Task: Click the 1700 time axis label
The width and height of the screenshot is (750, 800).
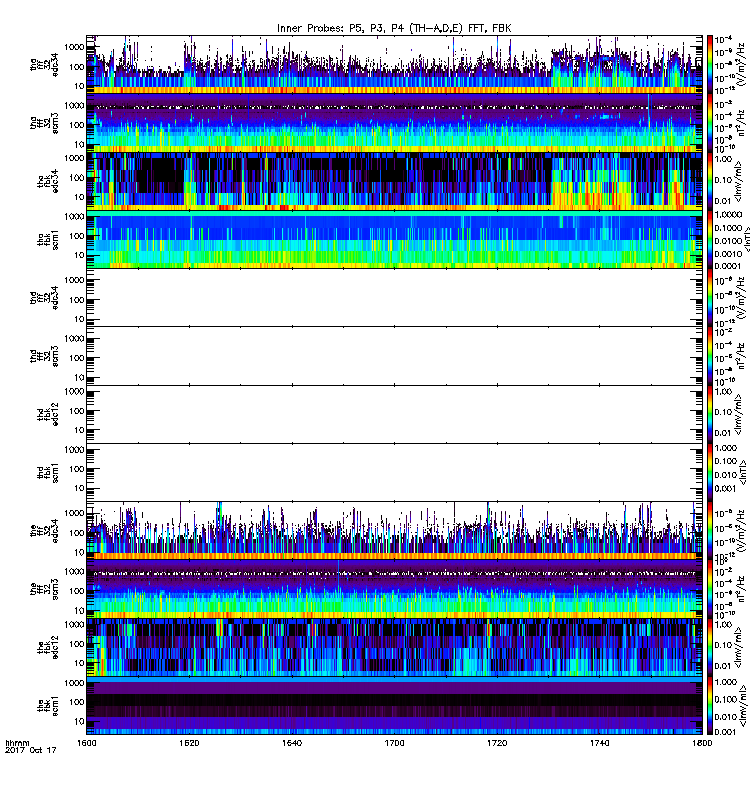Action: (x=394, y=743)
